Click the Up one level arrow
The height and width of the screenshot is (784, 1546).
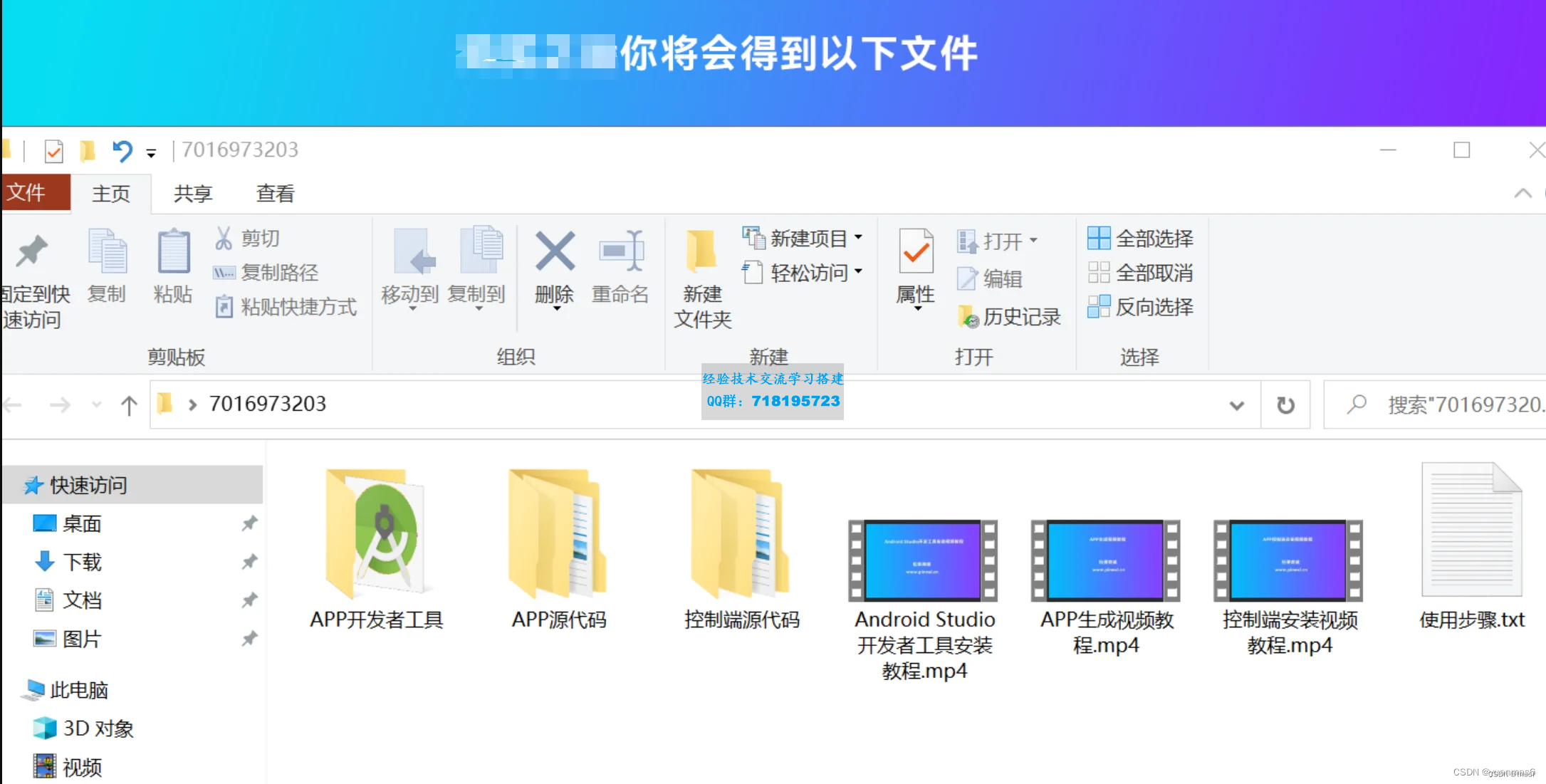129,405
